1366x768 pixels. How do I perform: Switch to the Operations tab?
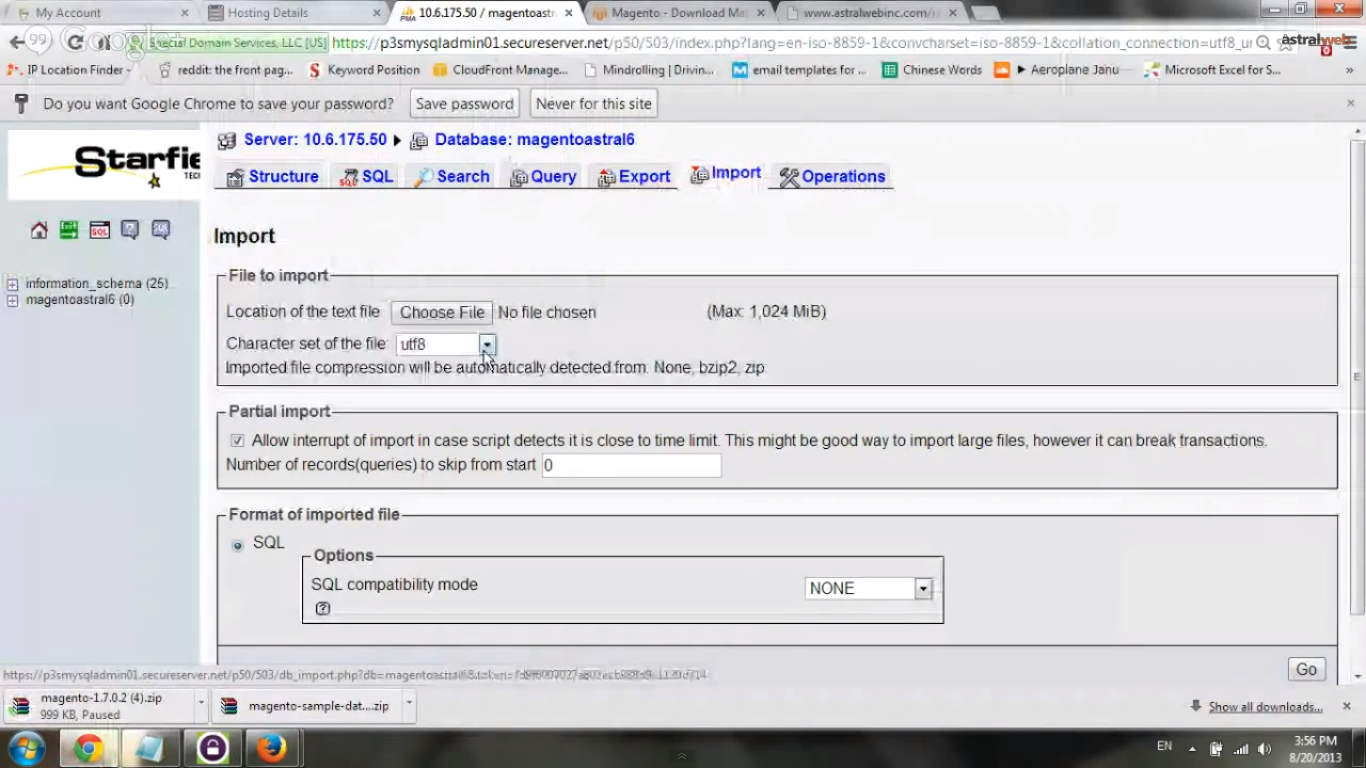click(832, 177)
